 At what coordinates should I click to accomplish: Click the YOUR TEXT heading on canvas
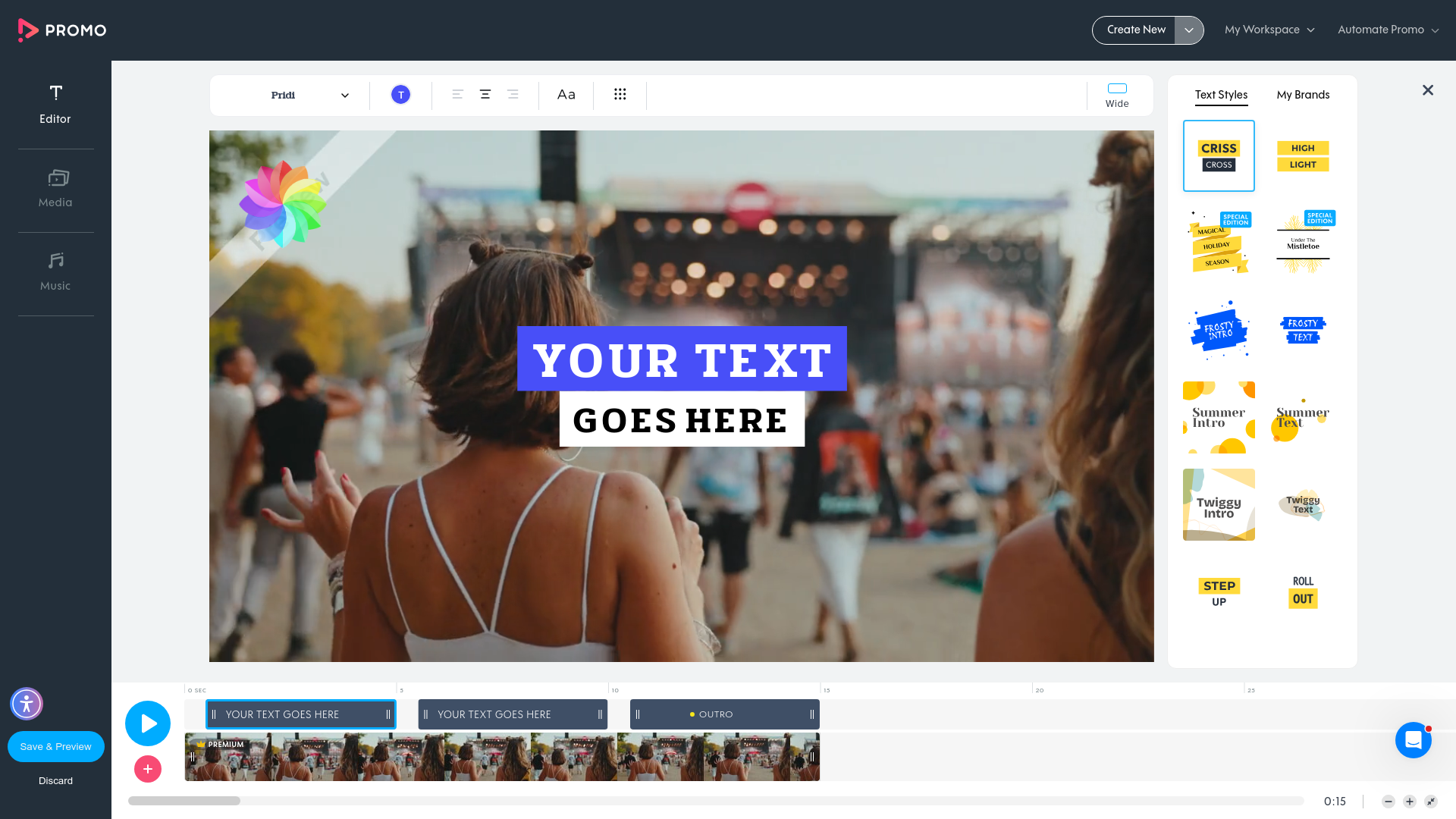[682, 359]
